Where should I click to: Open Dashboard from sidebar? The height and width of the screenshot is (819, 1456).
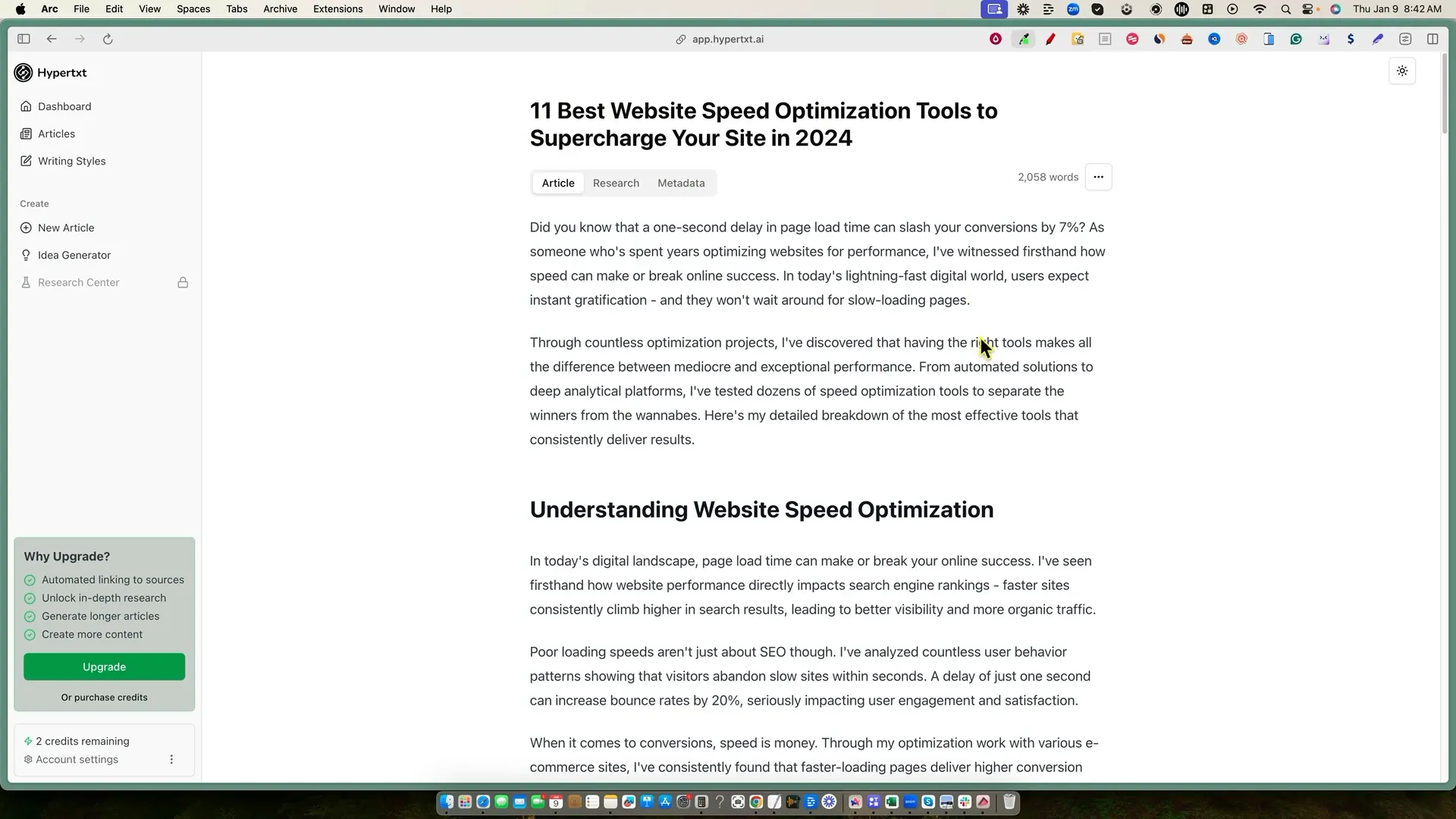click(64, 107)
